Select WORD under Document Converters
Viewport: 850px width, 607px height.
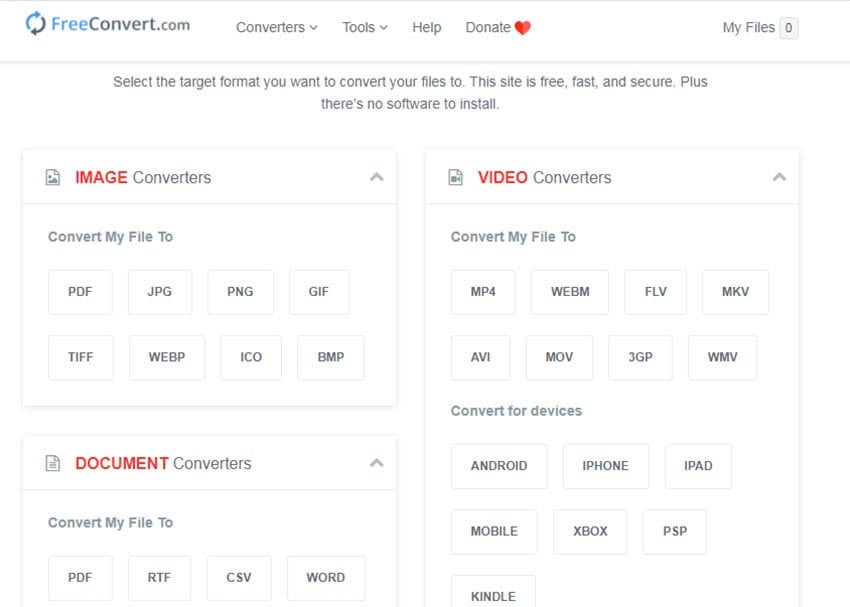(x=326, y=578)
